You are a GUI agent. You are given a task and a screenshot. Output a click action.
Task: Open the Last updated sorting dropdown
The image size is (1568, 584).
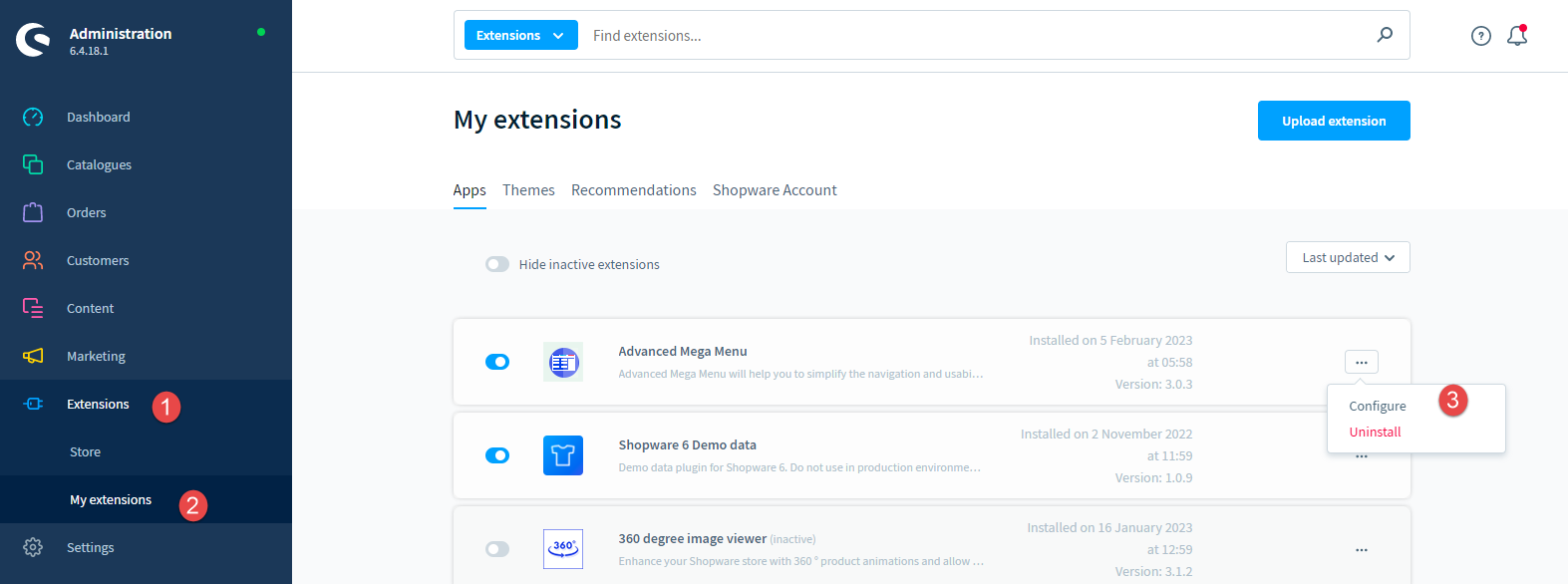pos(1348,257)
